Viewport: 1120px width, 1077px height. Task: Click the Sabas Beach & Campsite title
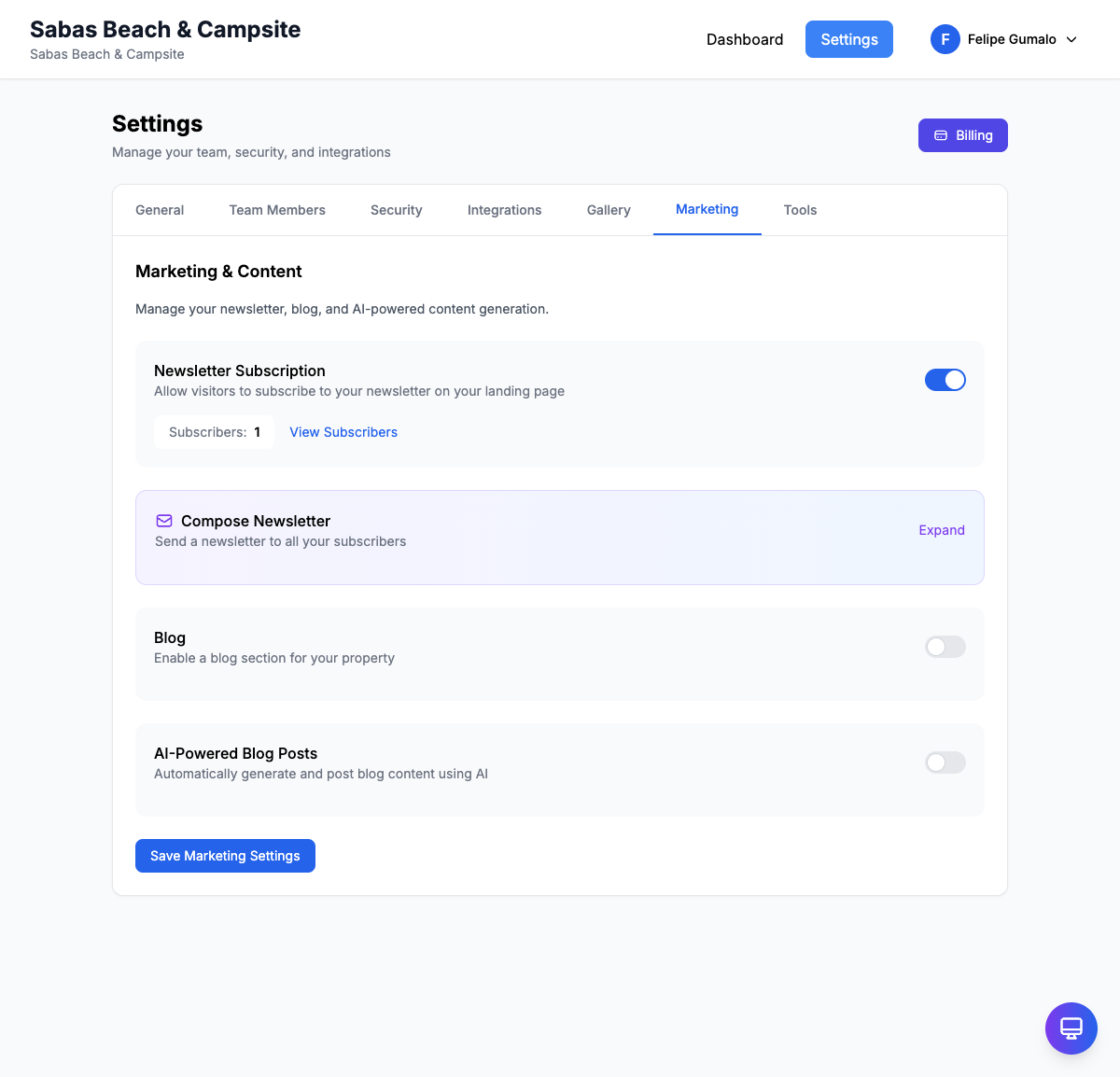pyautogui.click(x=165, y=30)
